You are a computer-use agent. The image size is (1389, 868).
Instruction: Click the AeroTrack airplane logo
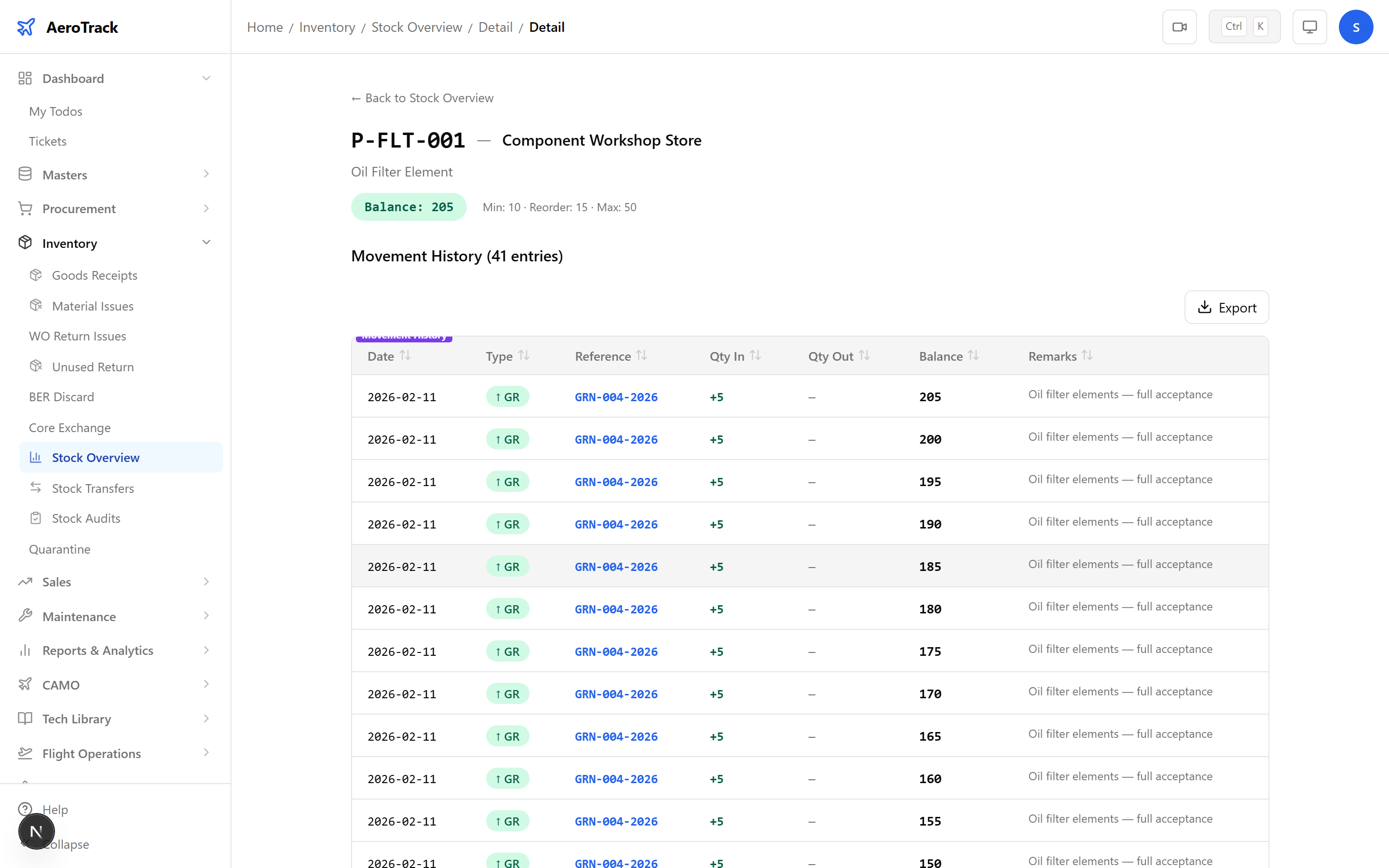coord(27,27)
